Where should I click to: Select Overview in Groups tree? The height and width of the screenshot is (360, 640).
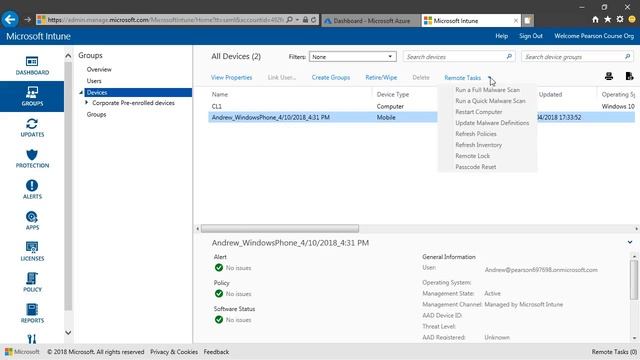pyautogui.click(x=99, y=69)
